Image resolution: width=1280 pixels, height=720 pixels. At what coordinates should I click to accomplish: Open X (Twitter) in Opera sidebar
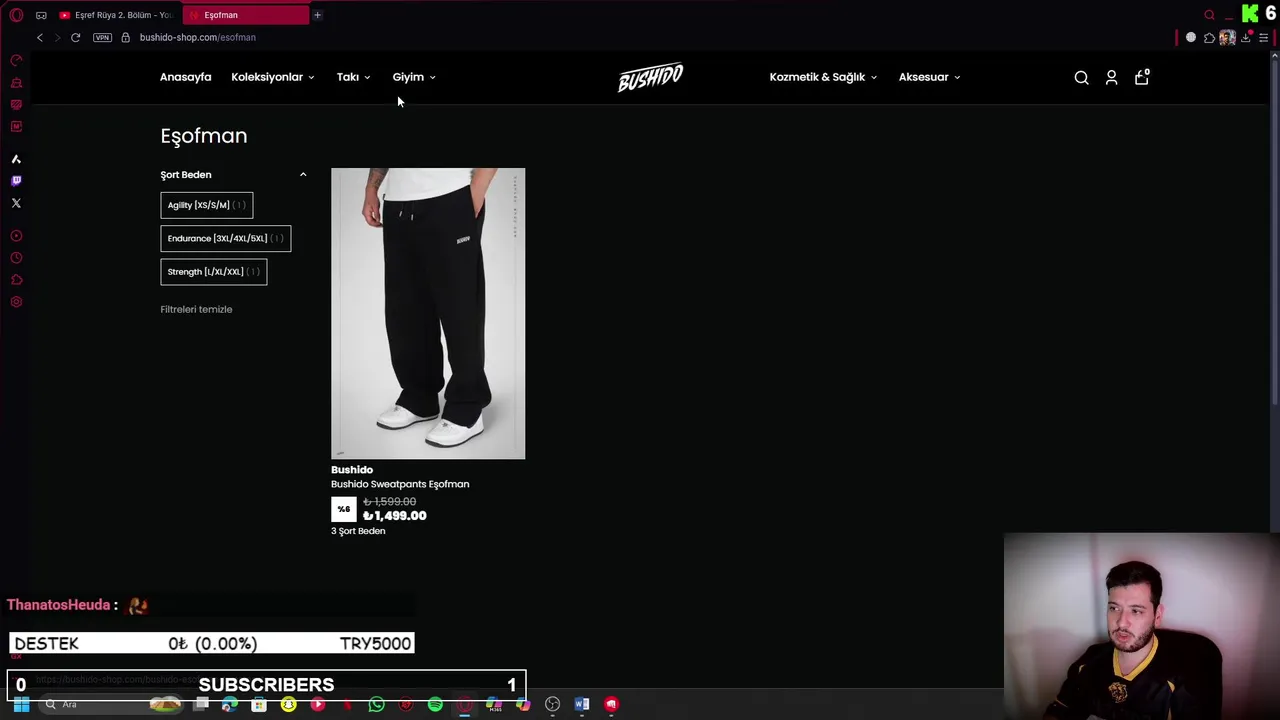click(16, 203)
